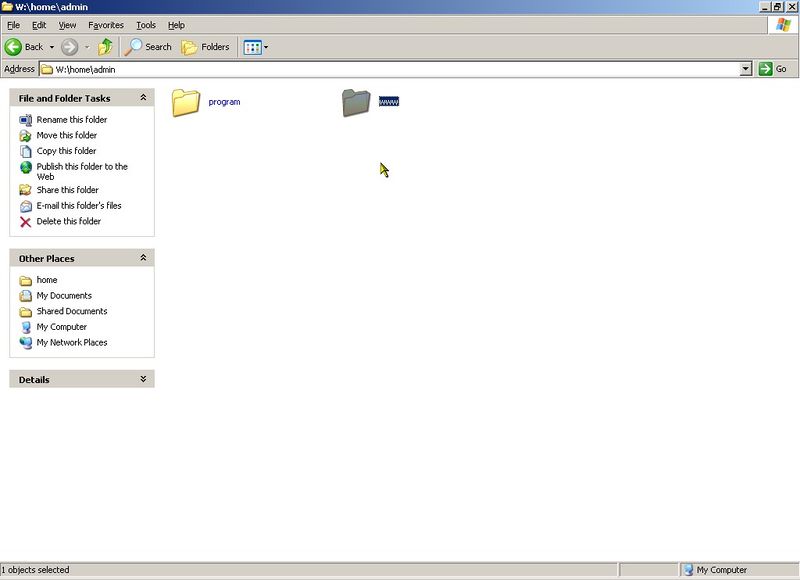Viewport: 800px width, 580px height.
Task: Open the Edit menu
Action: coord(39,25)
